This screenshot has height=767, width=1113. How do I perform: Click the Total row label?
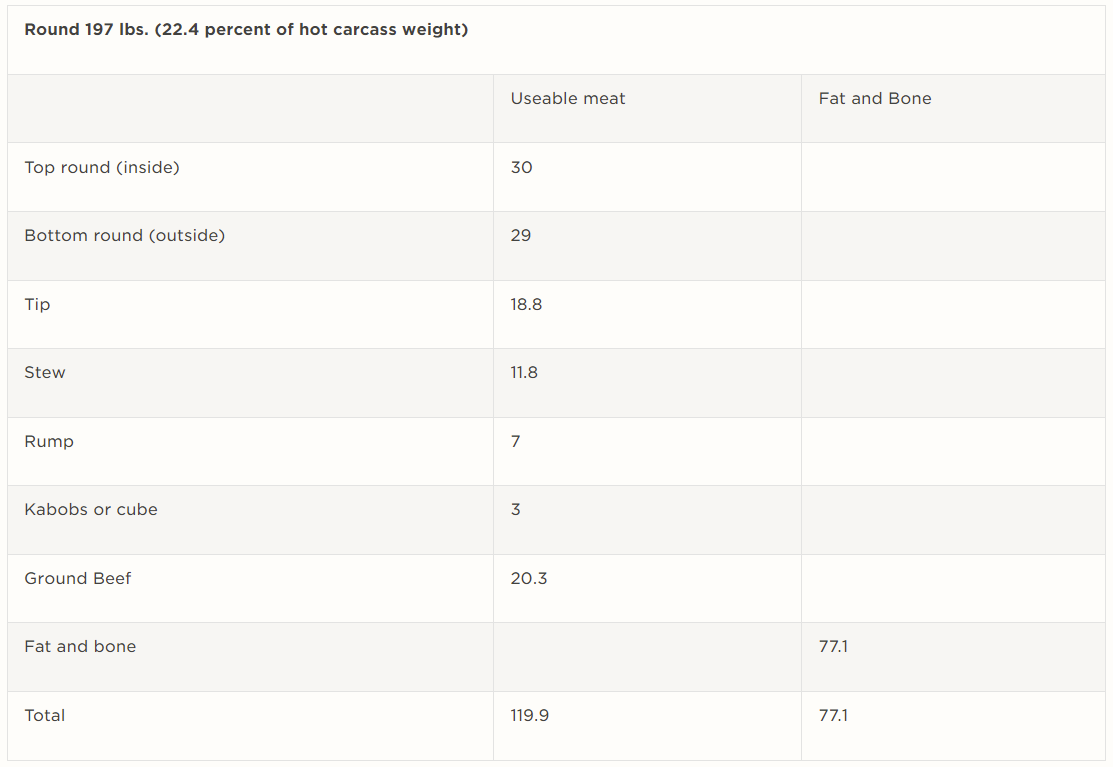[x=45, y=716]
